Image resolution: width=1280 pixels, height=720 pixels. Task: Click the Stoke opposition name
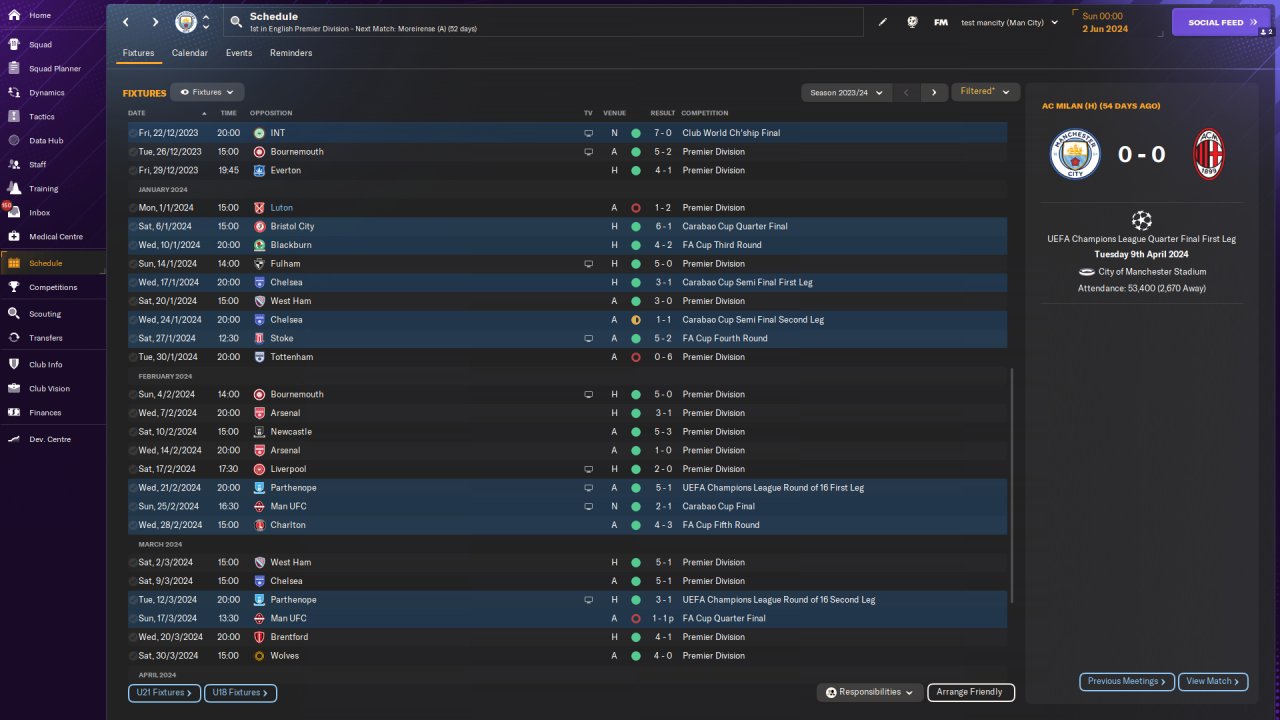(282, 338)
